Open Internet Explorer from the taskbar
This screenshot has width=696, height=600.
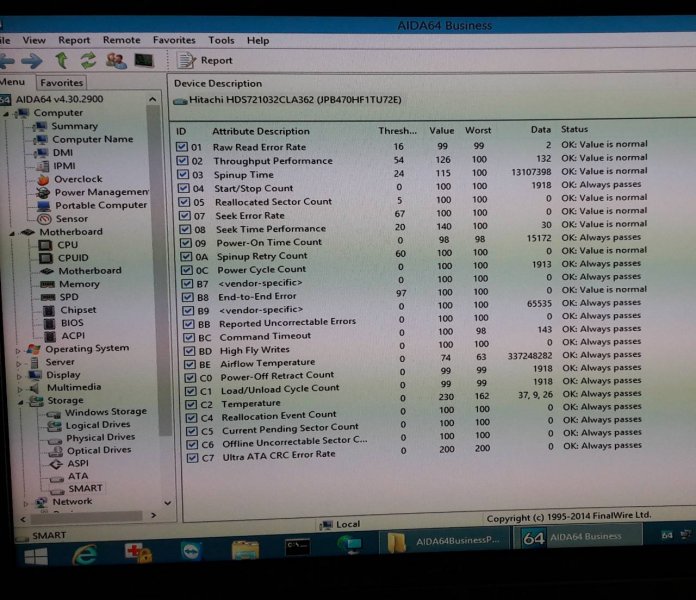(84, 553)
